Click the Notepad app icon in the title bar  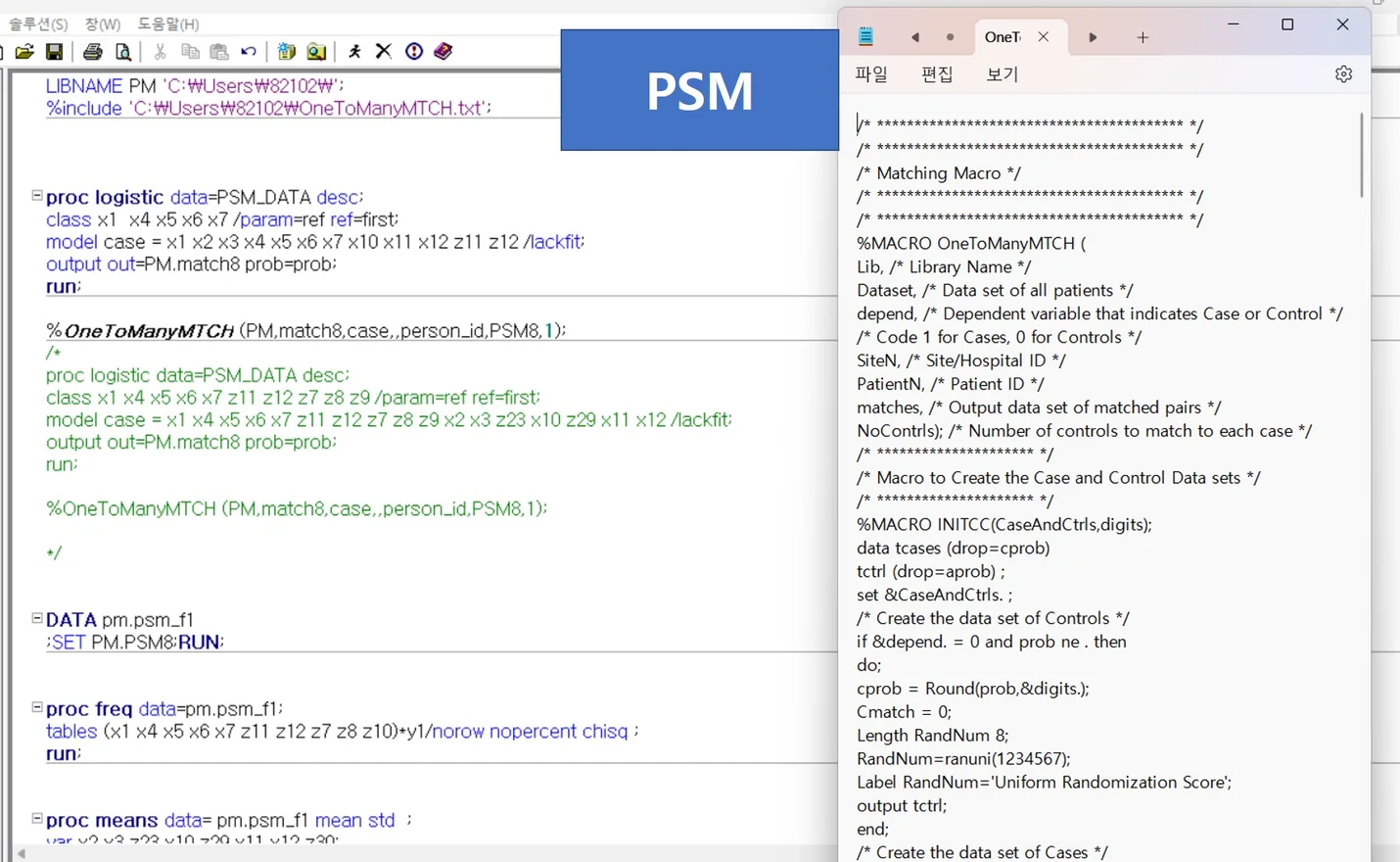(x=865, y=36)
